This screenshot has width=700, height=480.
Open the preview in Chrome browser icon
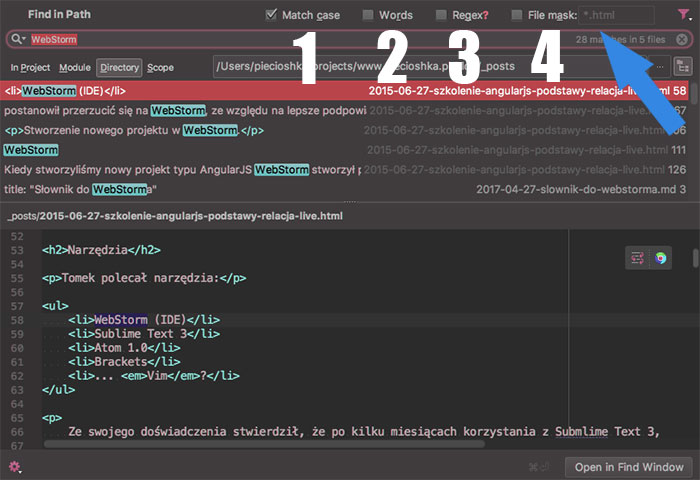point(661,258)
